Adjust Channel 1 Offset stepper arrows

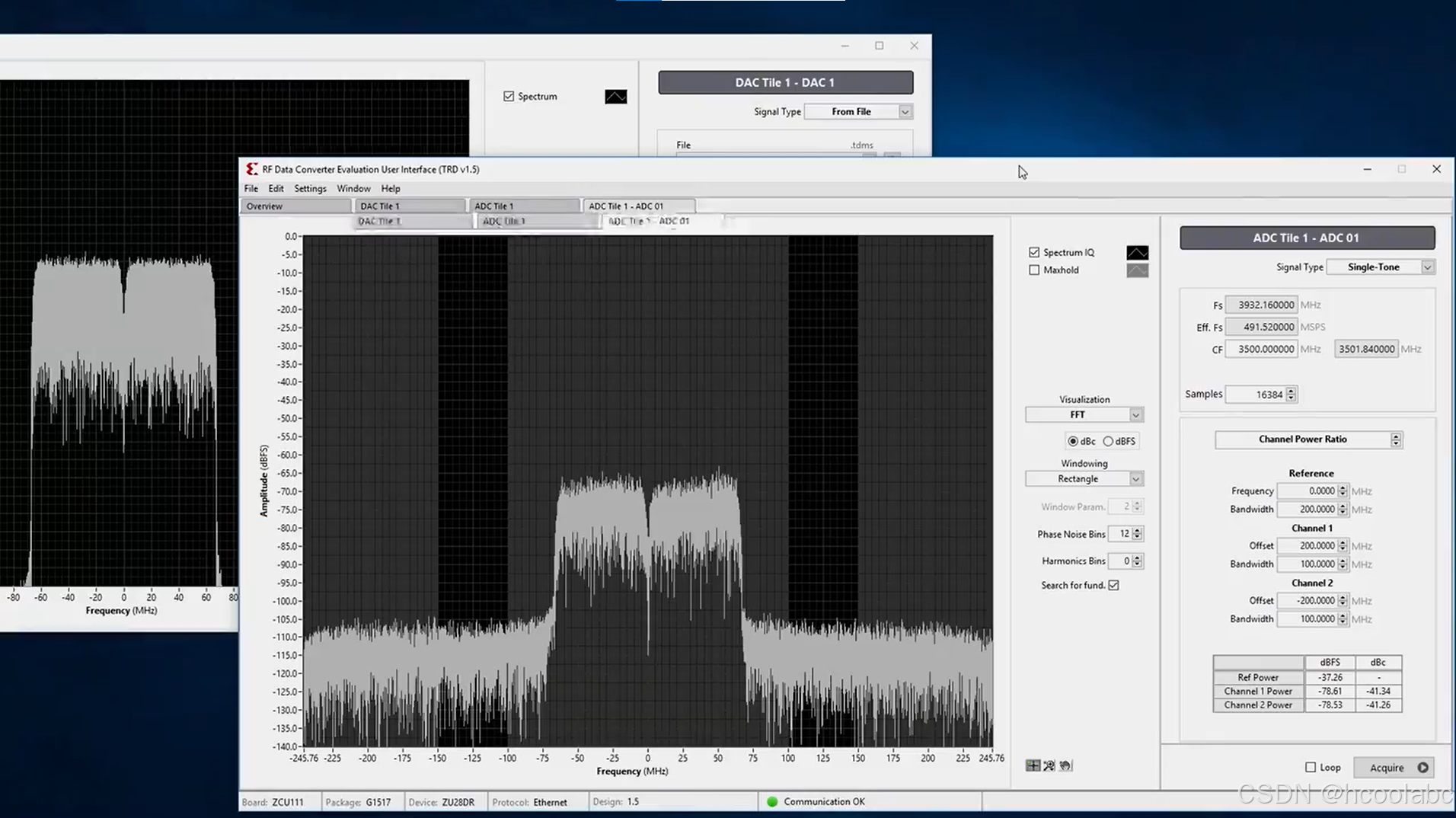coord(1343,546)
